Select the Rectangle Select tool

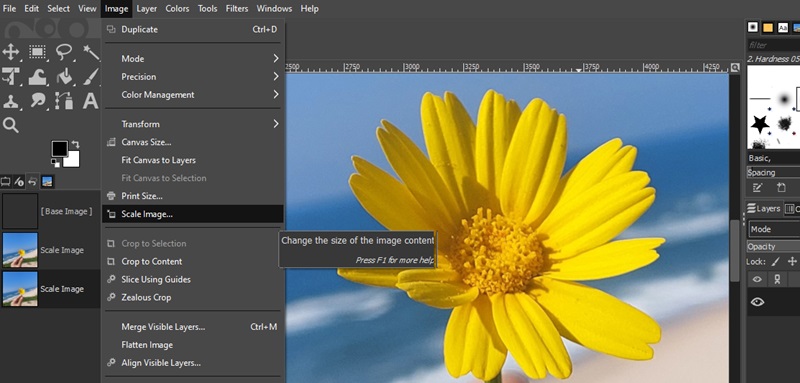click(37, 52)
